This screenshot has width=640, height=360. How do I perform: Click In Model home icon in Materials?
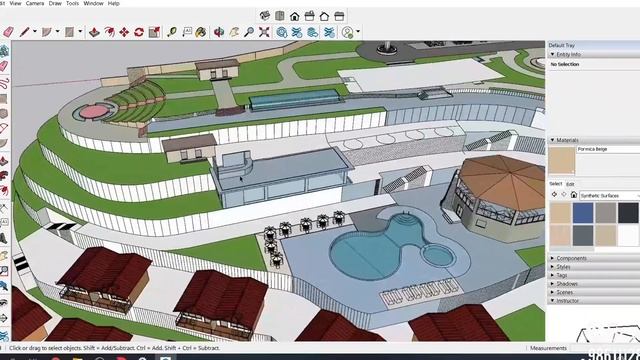(573, 195)
